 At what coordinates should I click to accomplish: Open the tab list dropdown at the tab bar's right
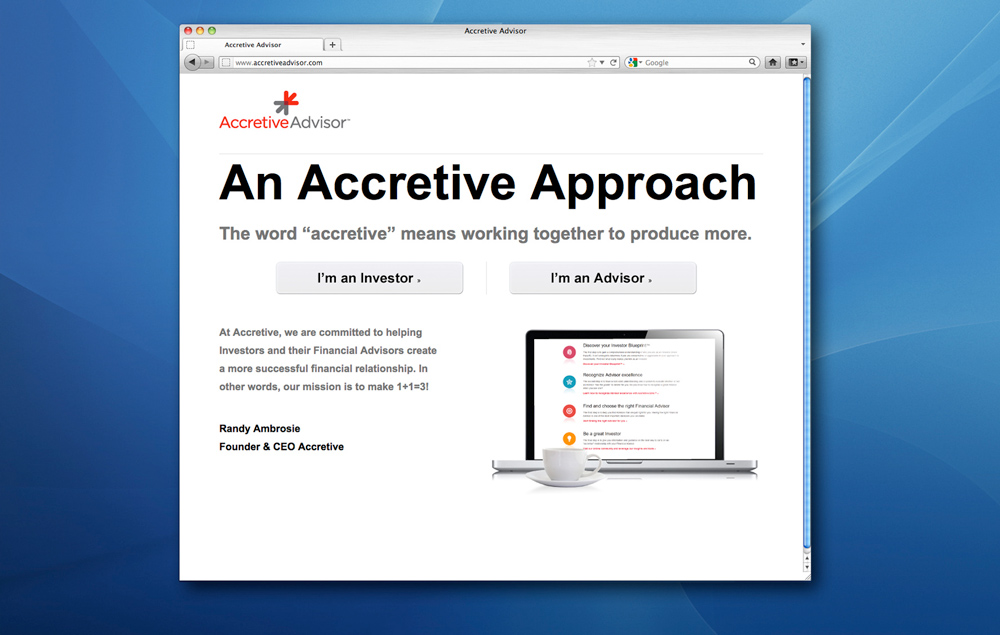click(802, 43)
